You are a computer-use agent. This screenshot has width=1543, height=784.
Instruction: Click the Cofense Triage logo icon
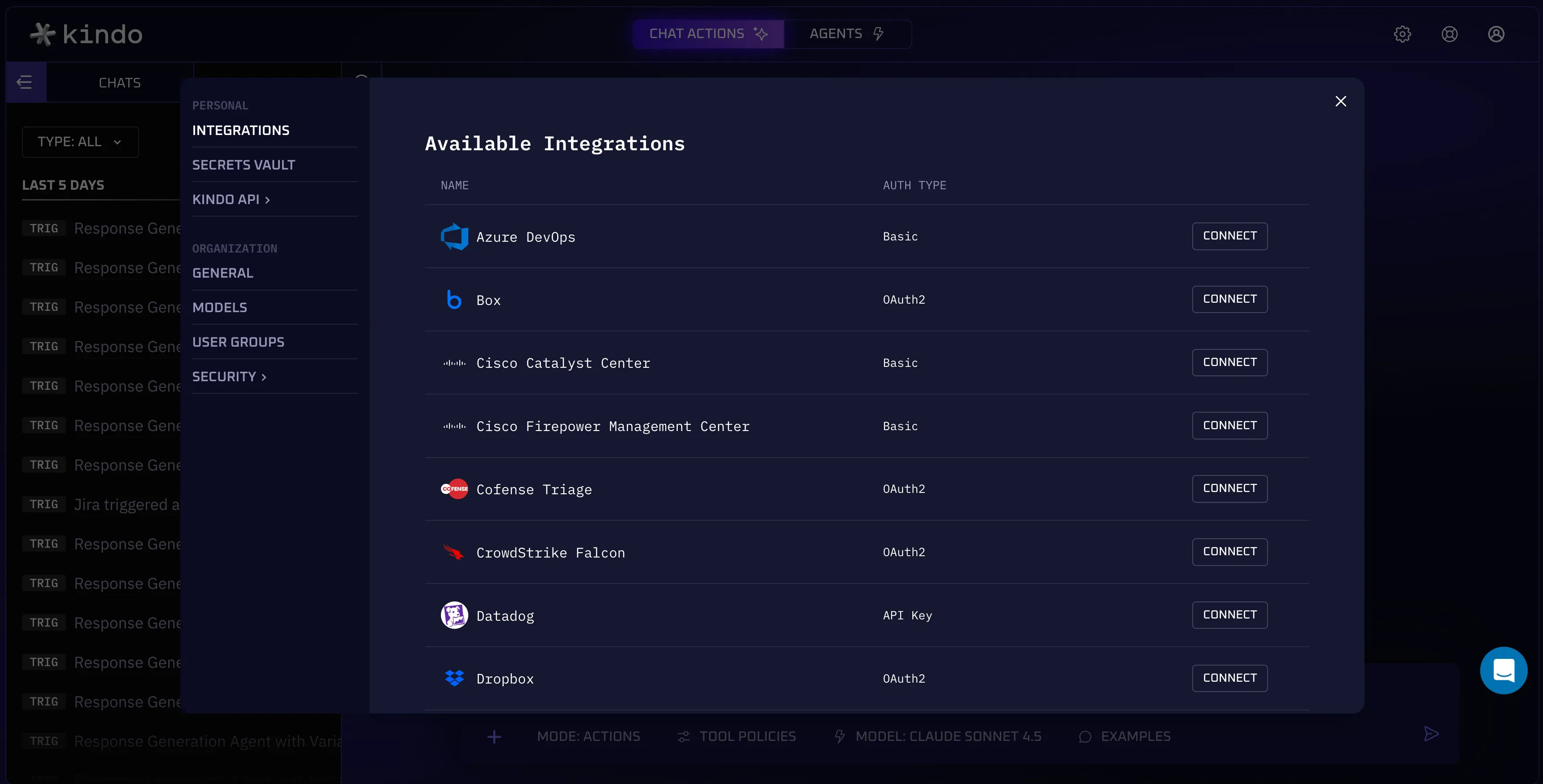(454, 489)
